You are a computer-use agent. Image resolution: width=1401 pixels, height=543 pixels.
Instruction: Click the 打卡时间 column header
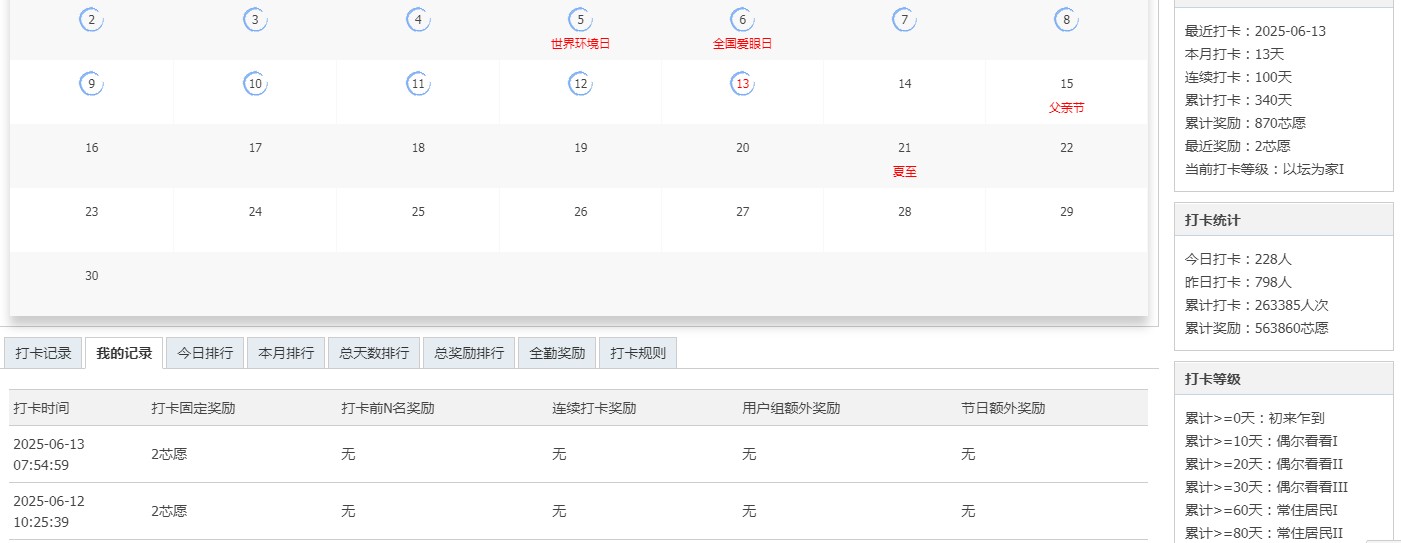click(41, 408)
